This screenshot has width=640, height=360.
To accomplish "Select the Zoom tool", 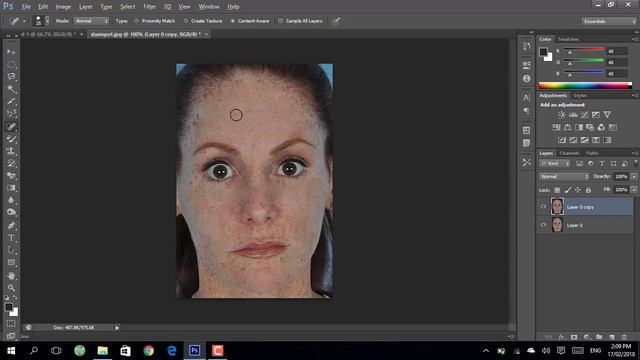I will 11,288.
